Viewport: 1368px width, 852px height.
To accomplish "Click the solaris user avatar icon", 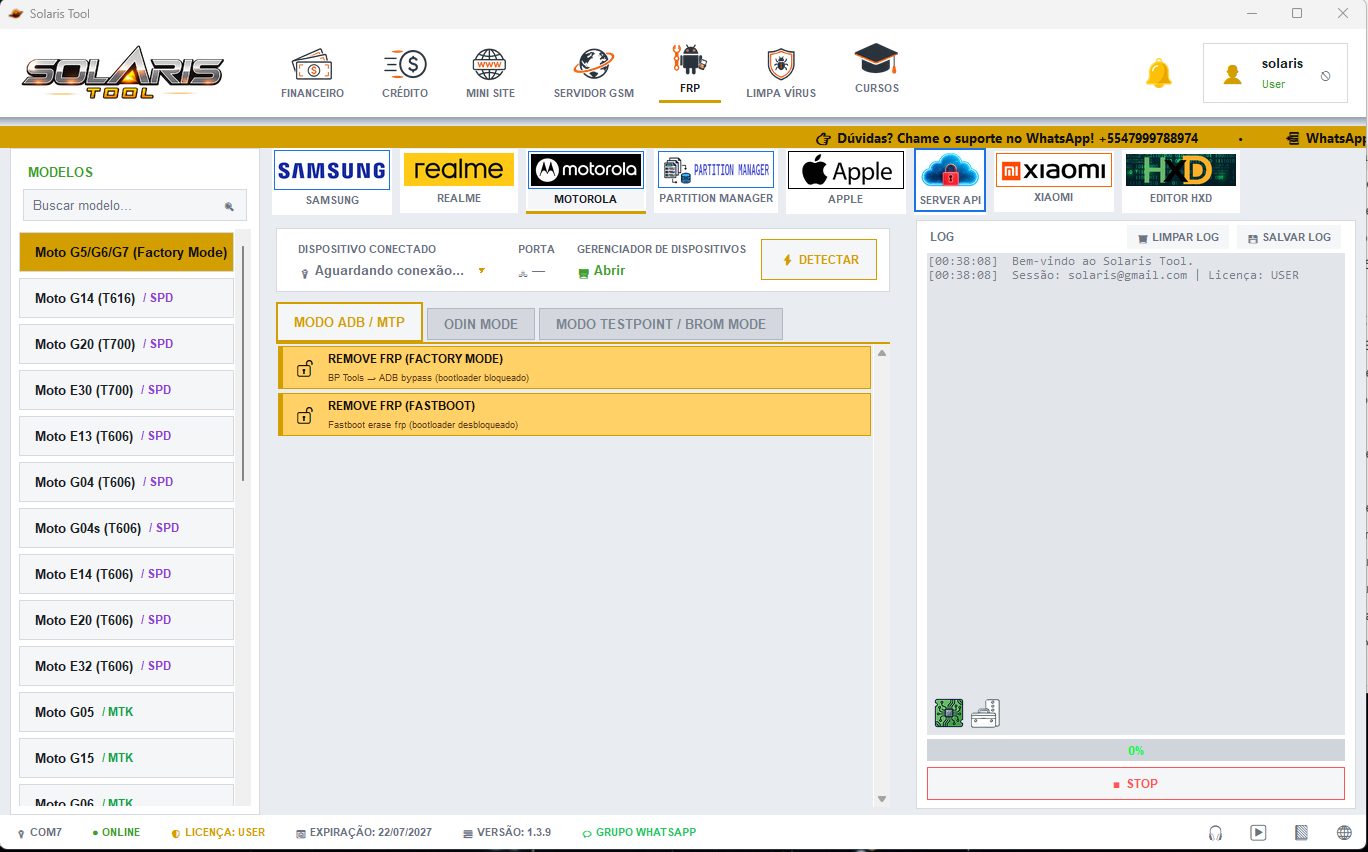I will 1233,75.
